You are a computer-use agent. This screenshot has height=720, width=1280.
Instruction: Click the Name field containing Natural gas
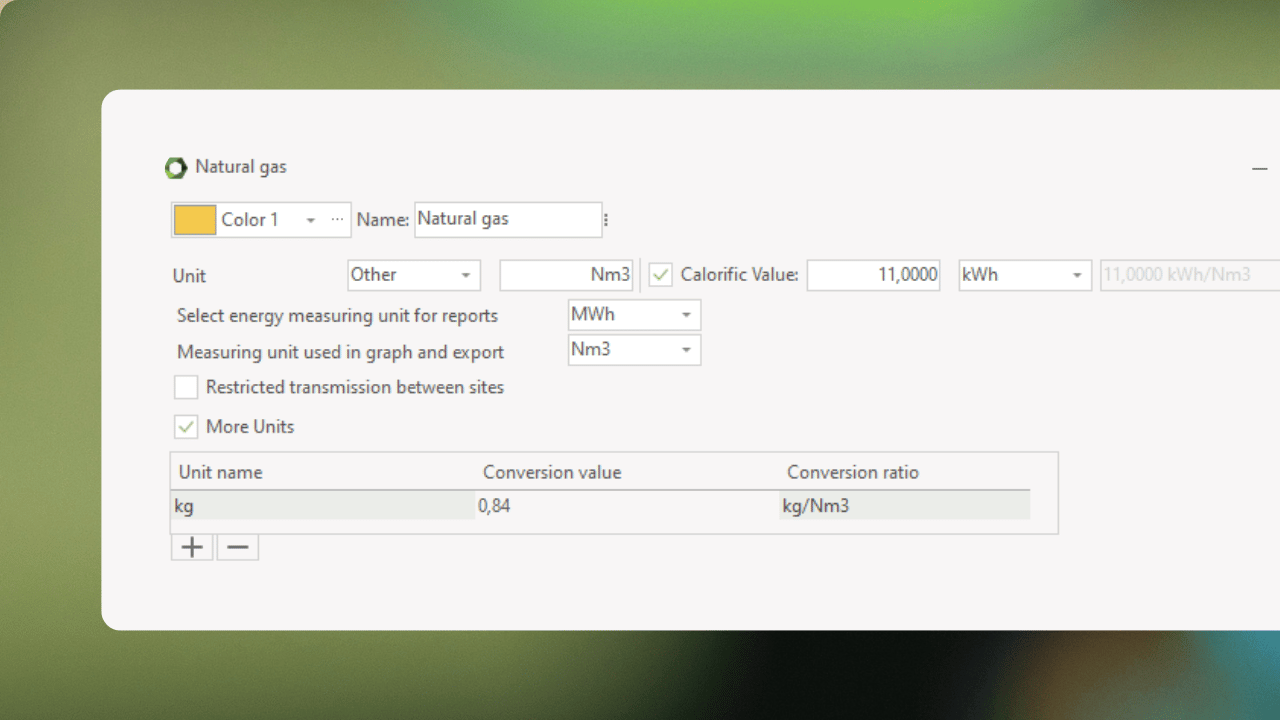click(507, 220)
